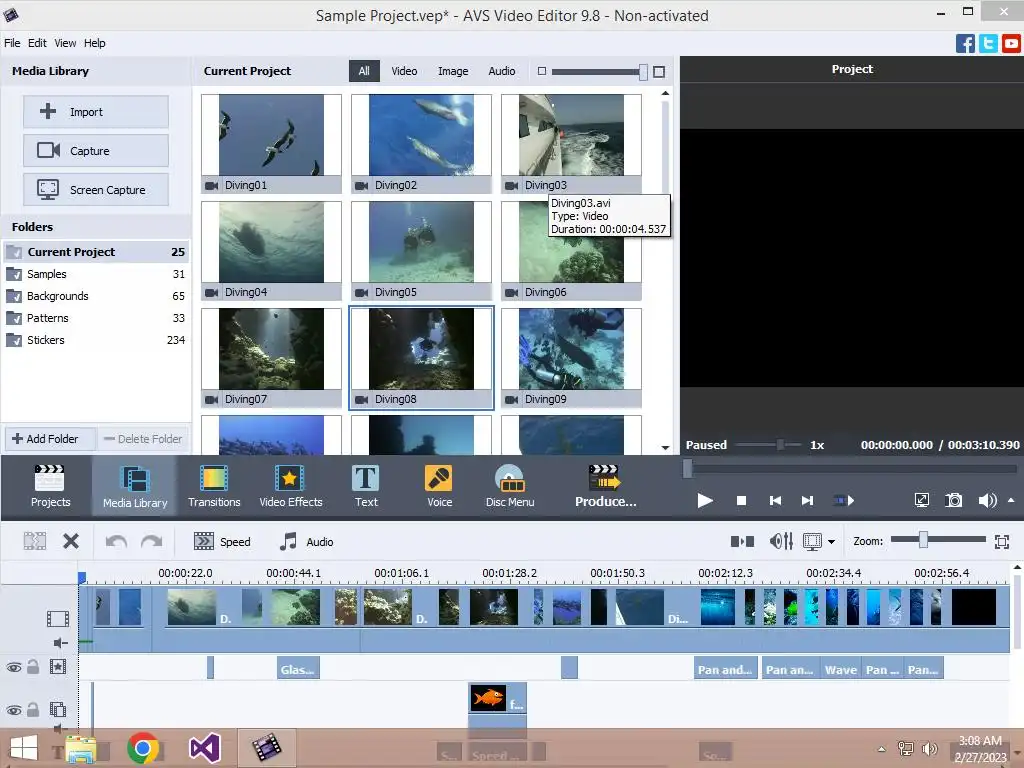Screen dimensions: 1024x768
Task: Select the goldfish overlay clip on timeline
Action: [498, 699]
